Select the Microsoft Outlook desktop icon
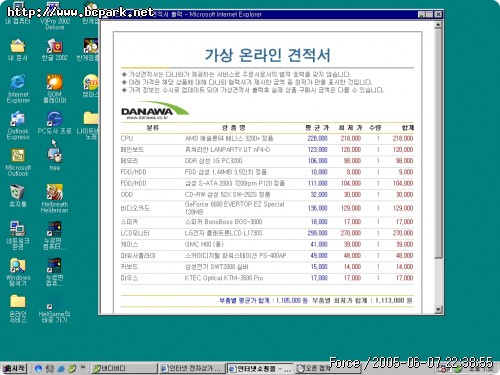 pyautogui.click(x=18, y=162)
